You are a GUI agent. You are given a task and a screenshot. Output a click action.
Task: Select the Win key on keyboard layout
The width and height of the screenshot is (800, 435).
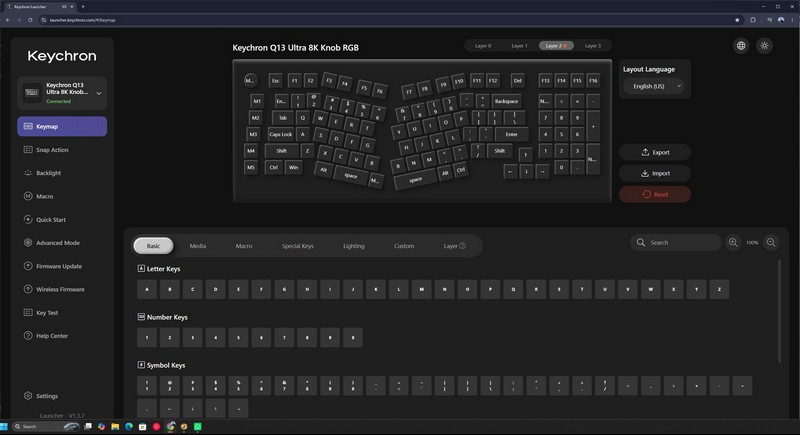point(293,167)
